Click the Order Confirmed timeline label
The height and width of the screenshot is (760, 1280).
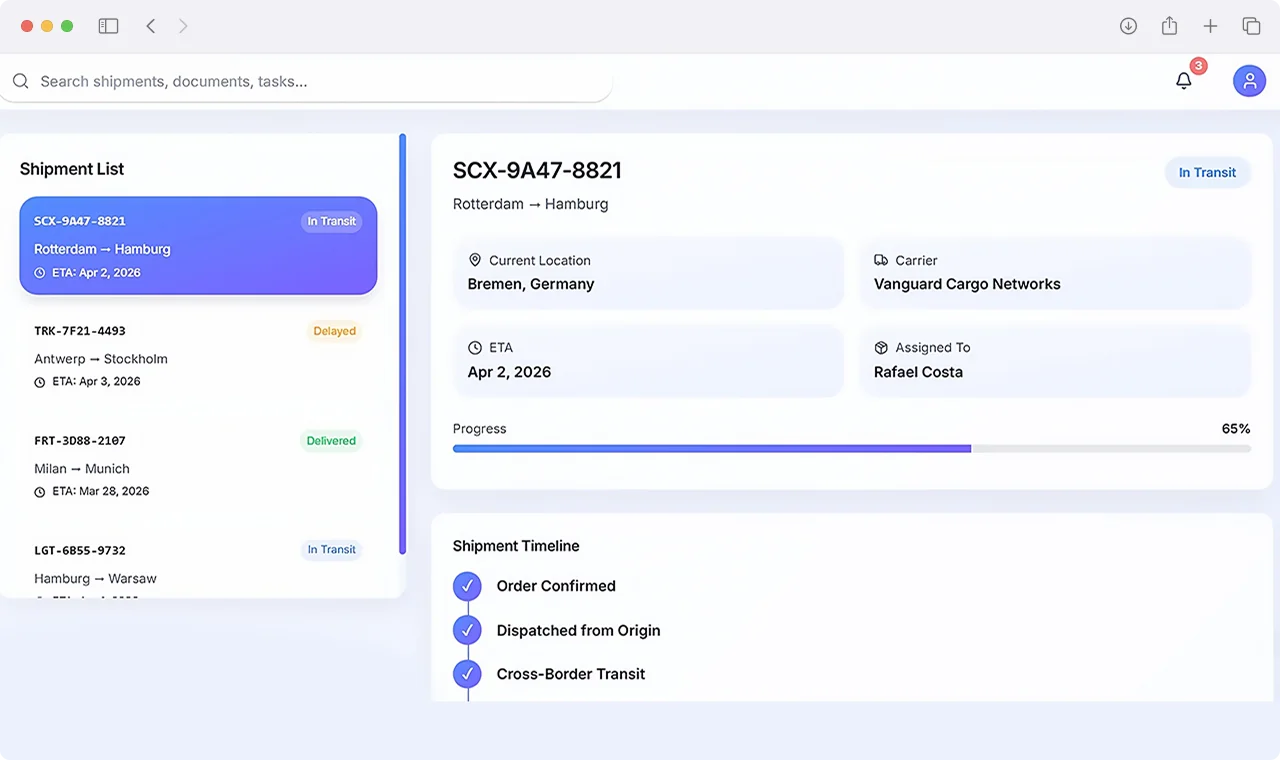point(556,586)
